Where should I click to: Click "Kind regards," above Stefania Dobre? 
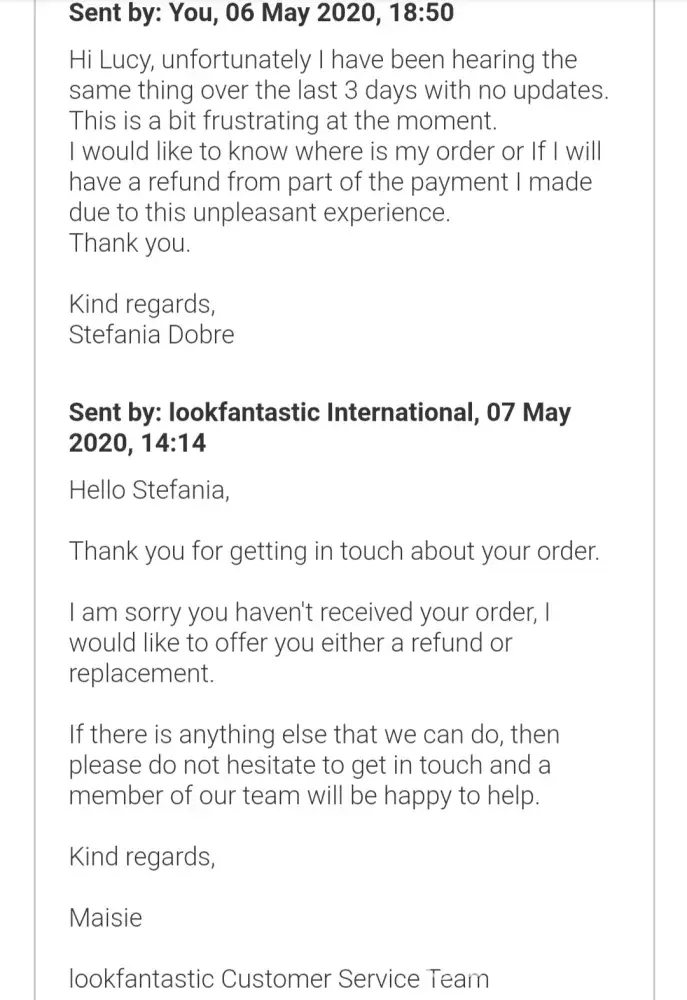pos(141,304)
